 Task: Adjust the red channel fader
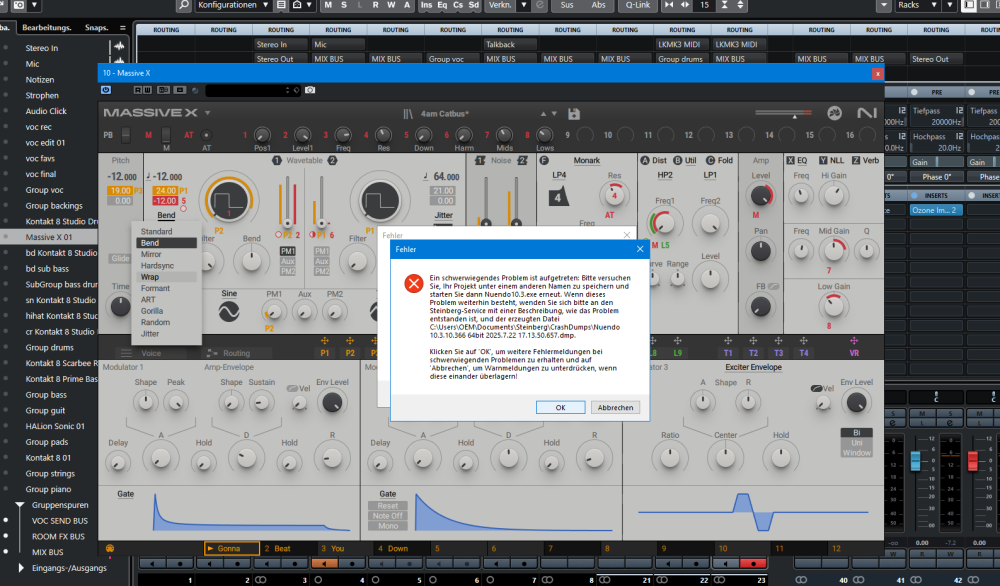point(973,460)
